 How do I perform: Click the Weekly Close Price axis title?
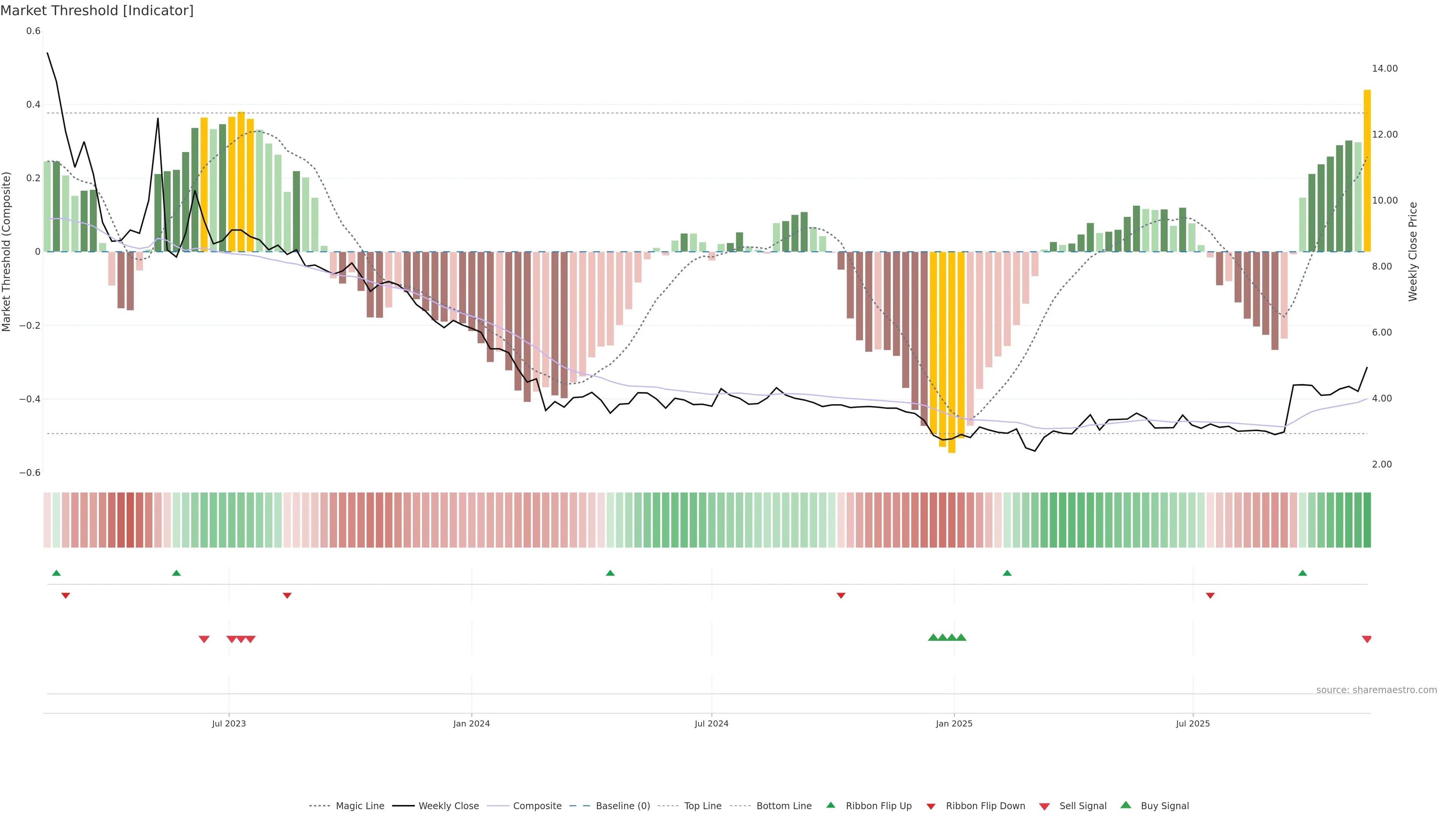pos(1412,251)
